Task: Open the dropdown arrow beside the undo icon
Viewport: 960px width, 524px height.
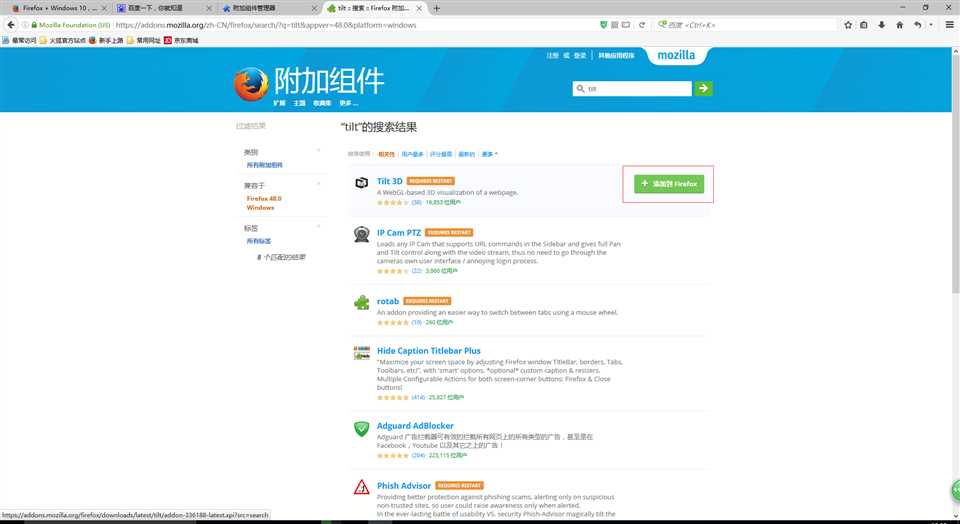Action: (931, 25)
